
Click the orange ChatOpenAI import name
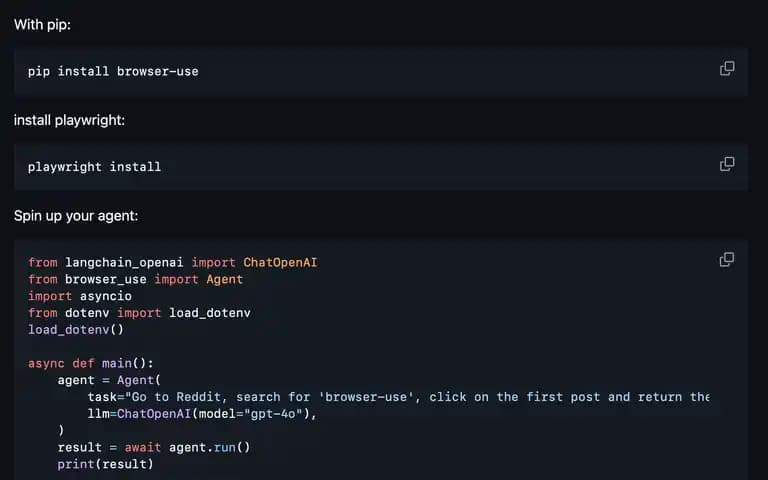coord(280,263)
